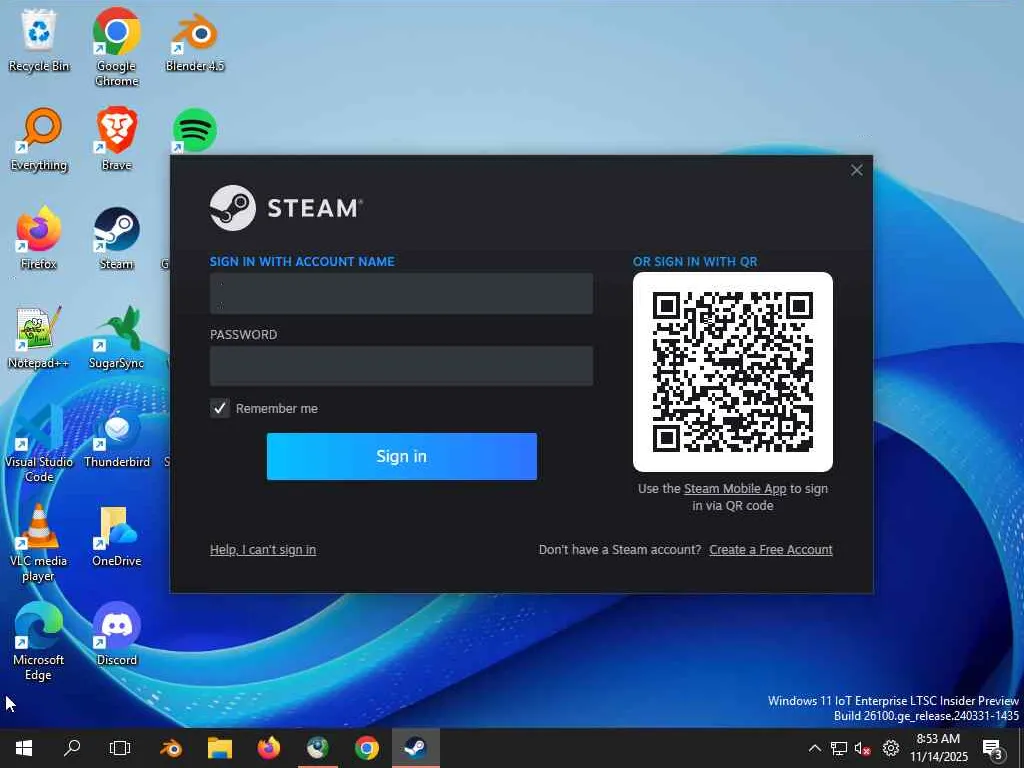Expand the hidden system tray icons chevron
The height and width of the screenshot is (768, 1024).
pyautogui.click(x=814, y=748)
